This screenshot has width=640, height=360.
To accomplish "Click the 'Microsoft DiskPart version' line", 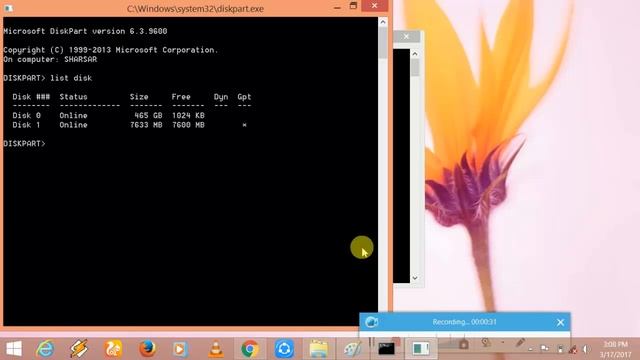I will 85,31.
